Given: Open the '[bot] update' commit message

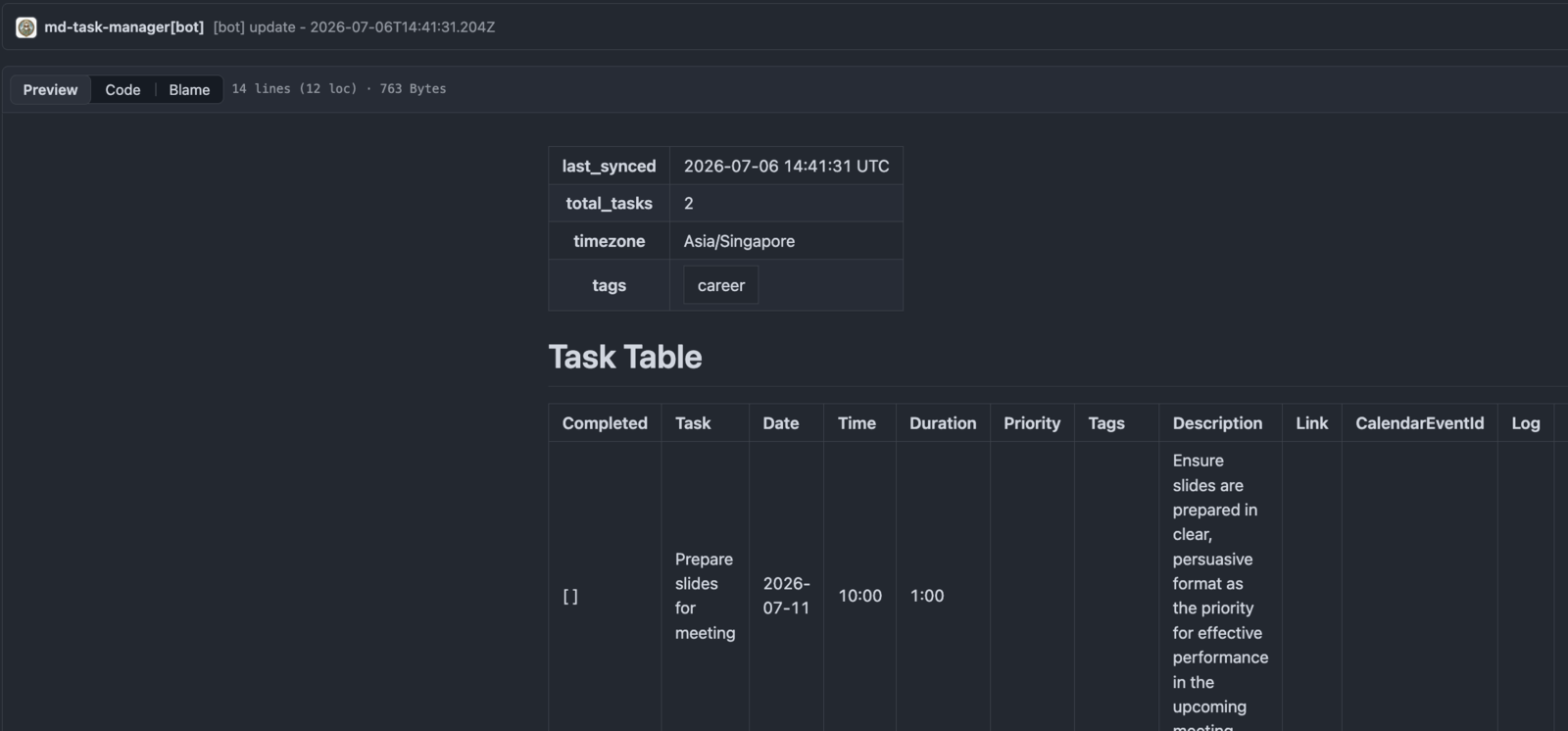Looking at the screenshot, I should (x=354, y=27).
